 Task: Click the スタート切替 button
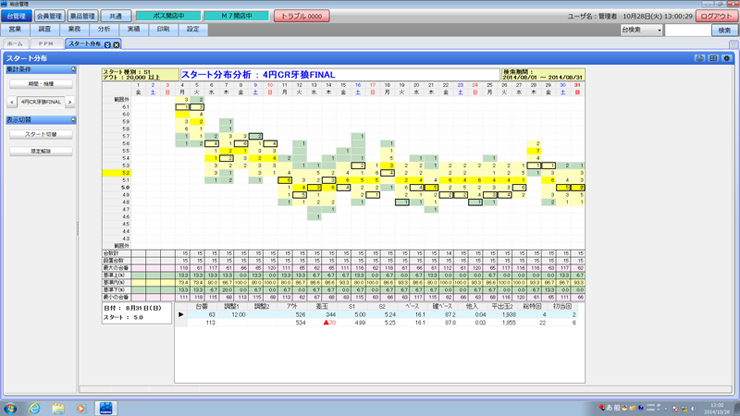point(41,135)
